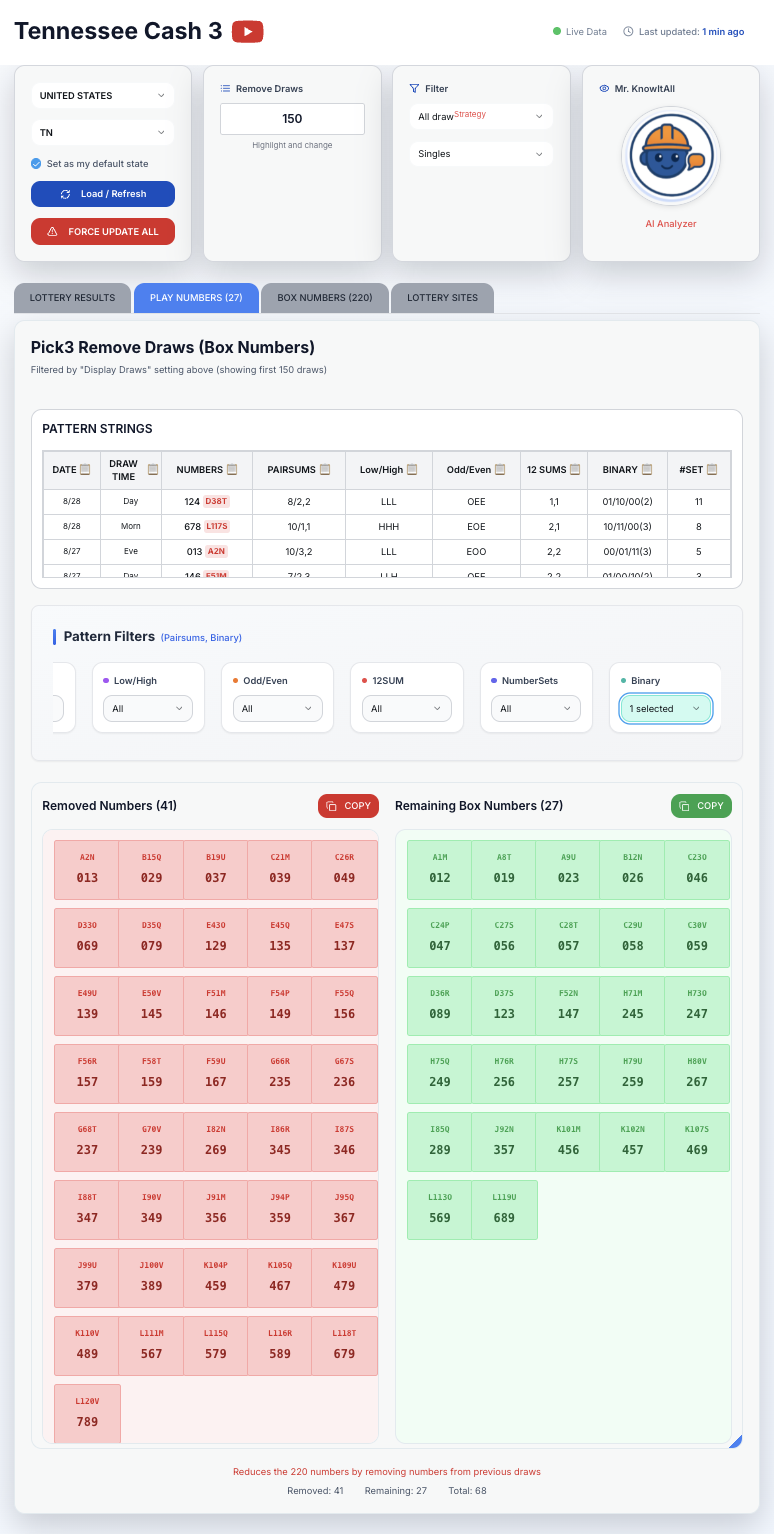This screenshot has height=1534, width=774.
Task: Select remaining number 456 tile
Action: point(568,1142)
